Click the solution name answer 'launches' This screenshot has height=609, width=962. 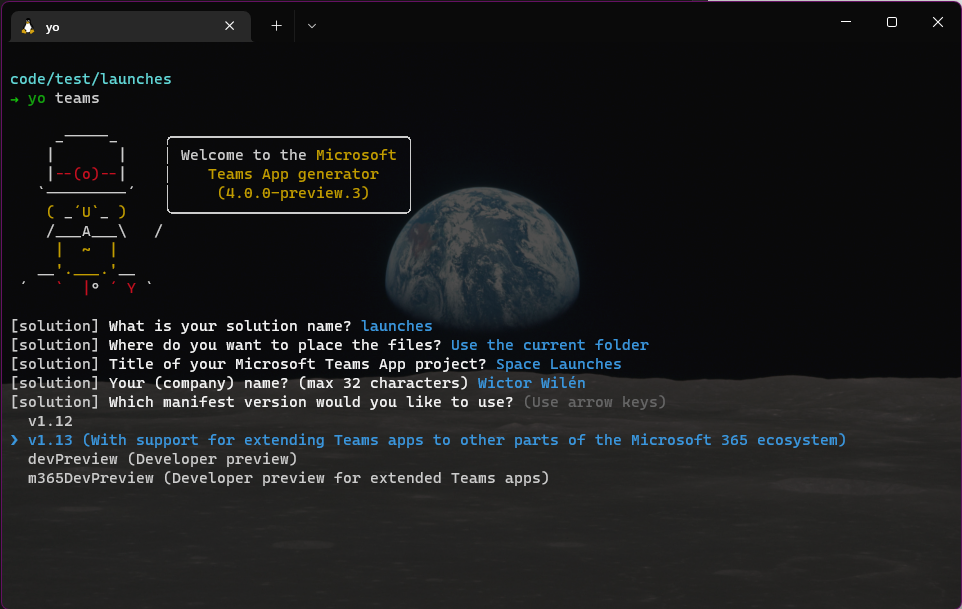[x=396, y=326]
